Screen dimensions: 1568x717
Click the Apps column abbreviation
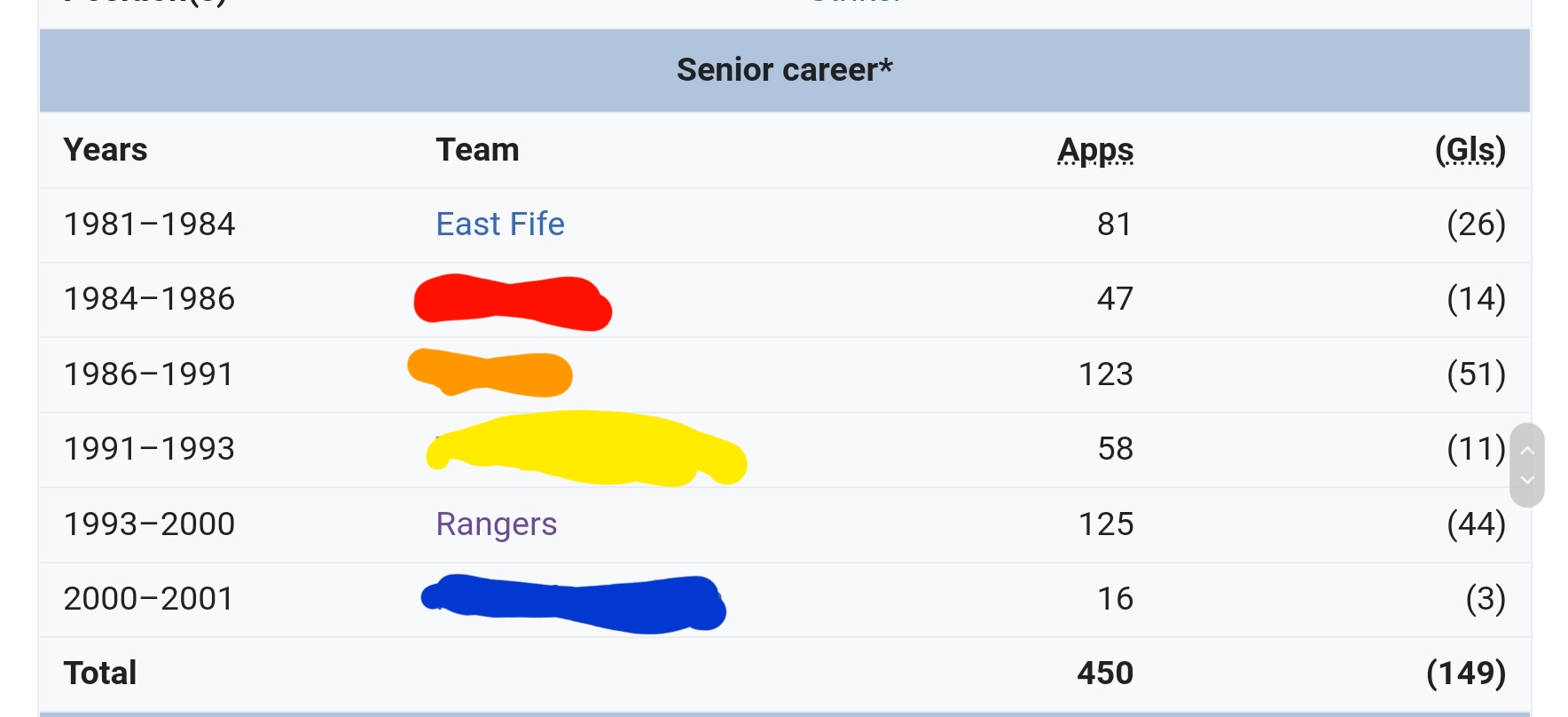(x=1095, y=150)
